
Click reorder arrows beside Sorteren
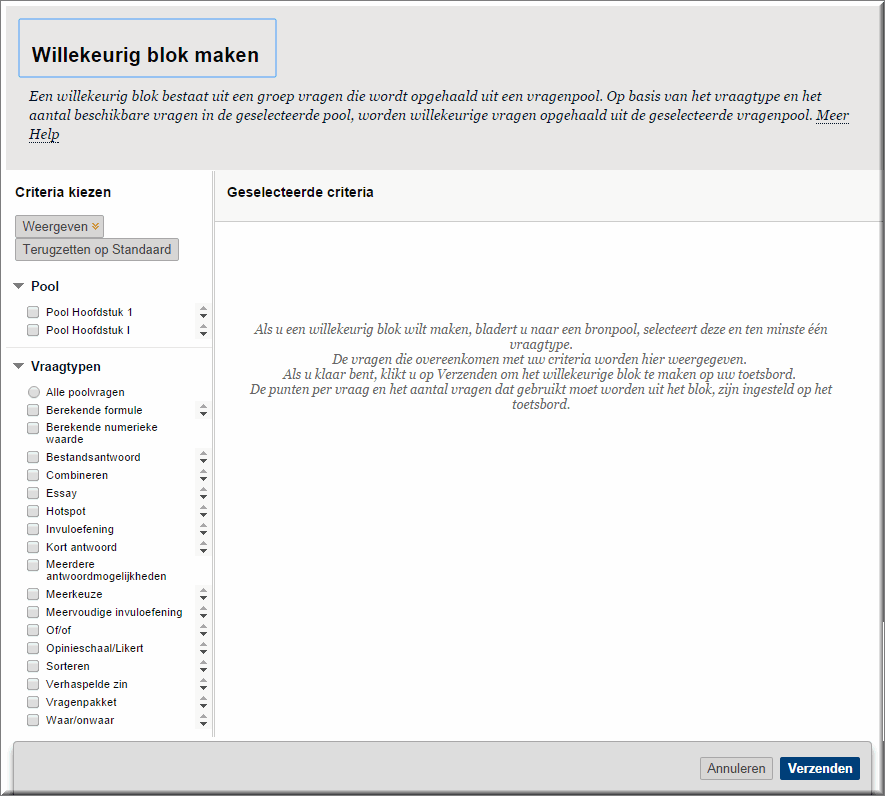pos(203,667)
